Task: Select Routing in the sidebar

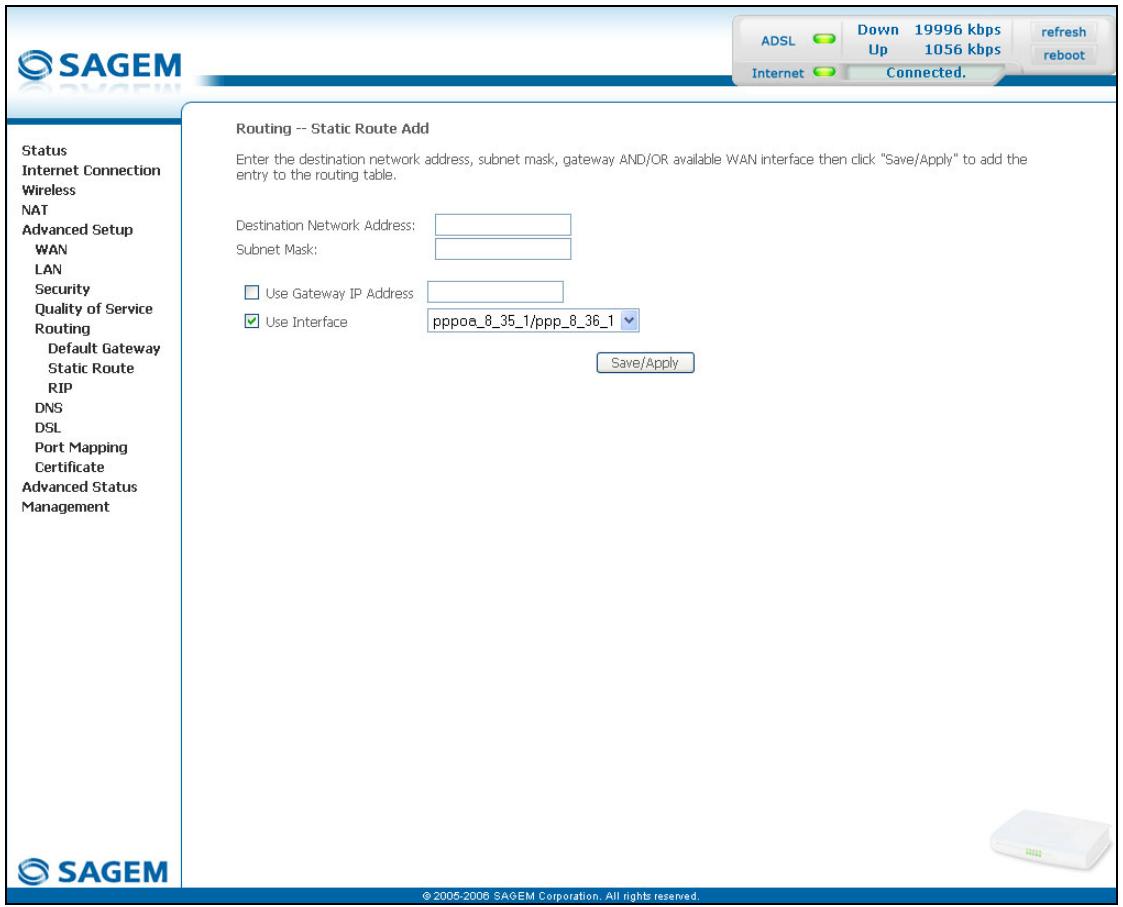Action: coord(62,329)
